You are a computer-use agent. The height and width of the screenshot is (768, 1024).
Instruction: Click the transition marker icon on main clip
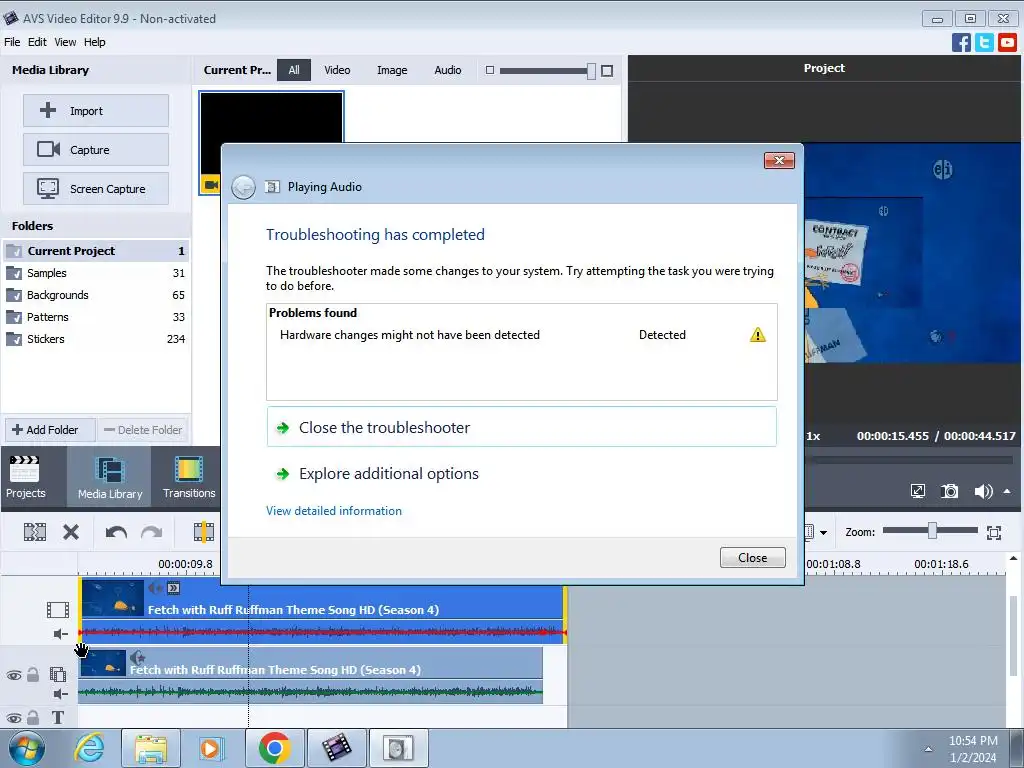(x=173, y=588)
